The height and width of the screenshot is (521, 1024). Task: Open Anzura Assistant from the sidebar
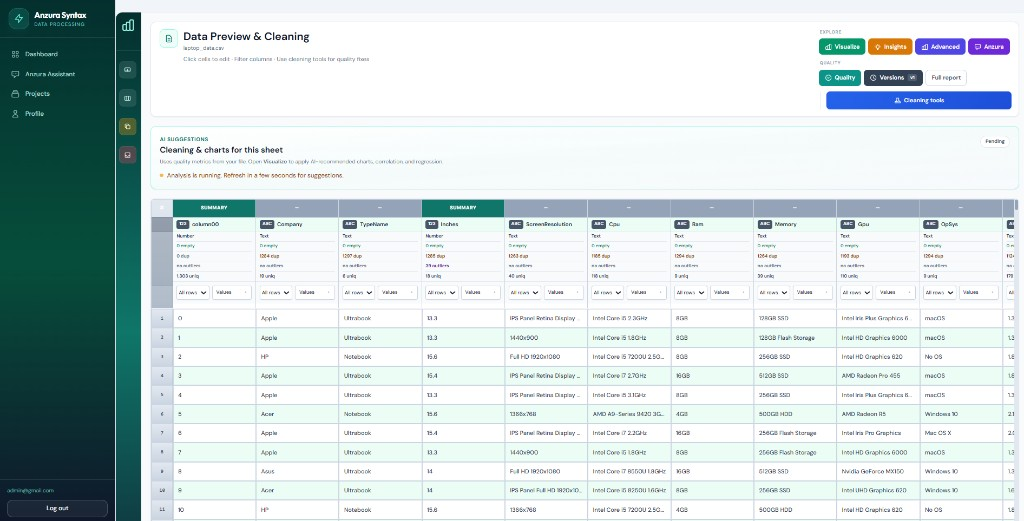pyautogui.click(x=57, y=74)
